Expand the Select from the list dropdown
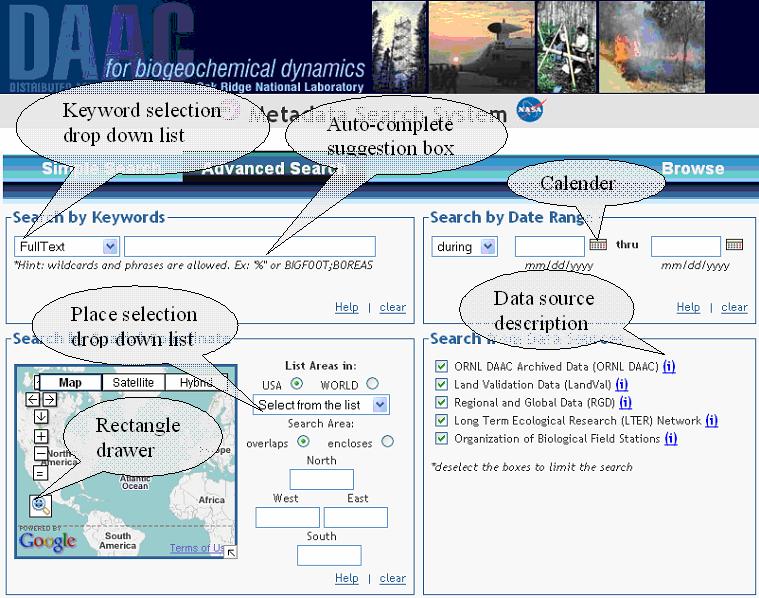The image size is (759, 598). pos(321,404)
